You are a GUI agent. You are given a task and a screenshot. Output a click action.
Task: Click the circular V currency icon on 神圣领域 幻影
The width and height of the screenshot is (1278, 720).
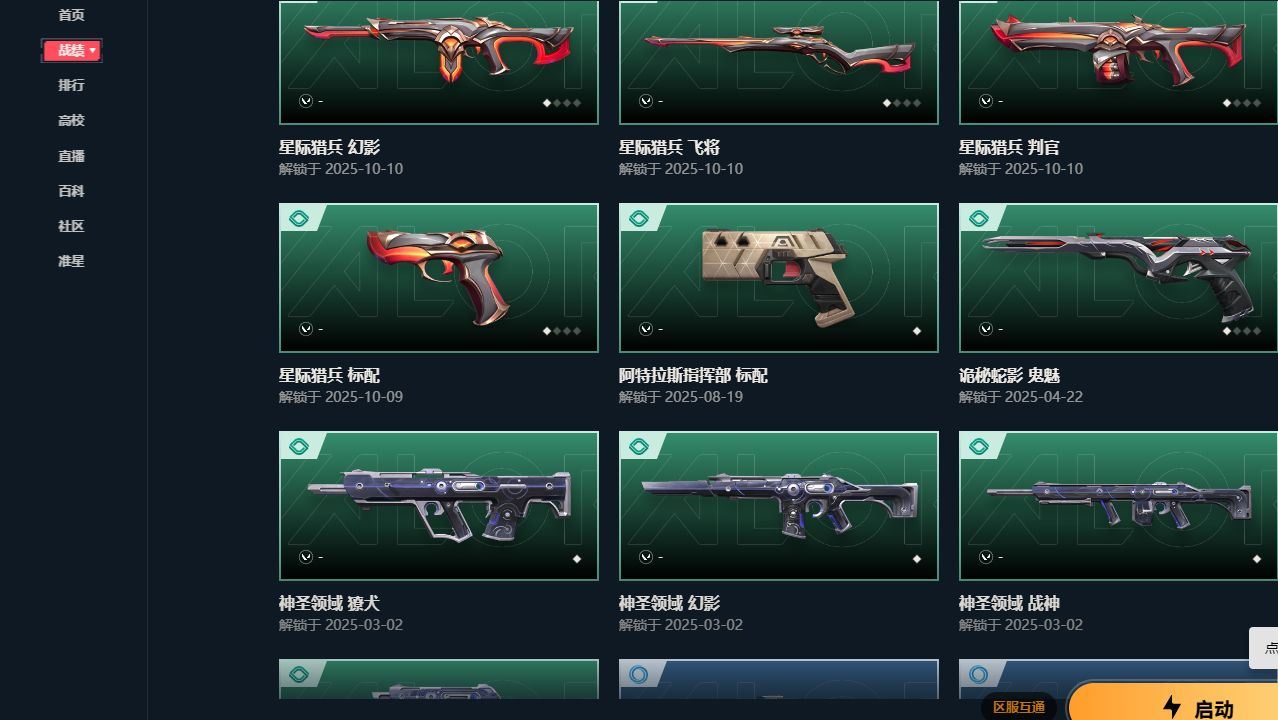(x=646, y=557)
